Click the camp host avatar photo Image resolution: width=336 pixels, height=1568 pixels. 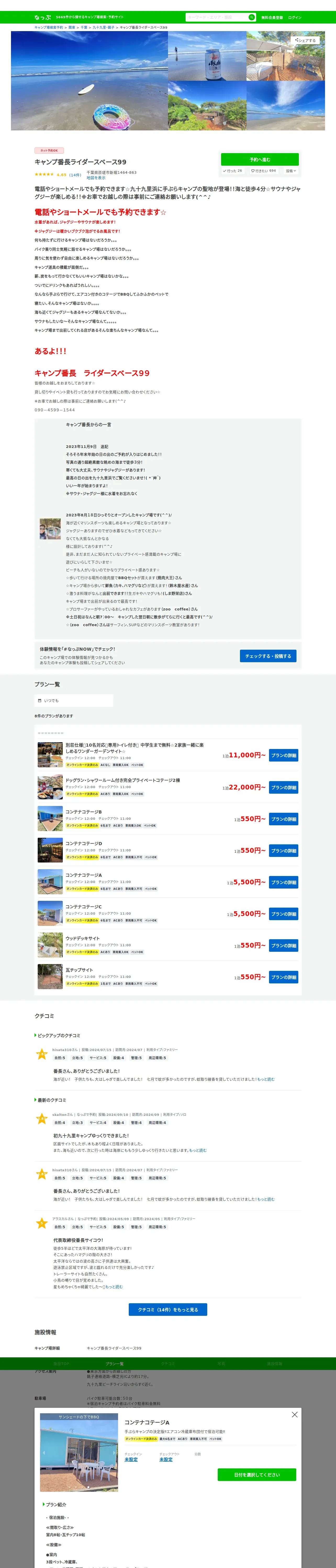[50, 529]
